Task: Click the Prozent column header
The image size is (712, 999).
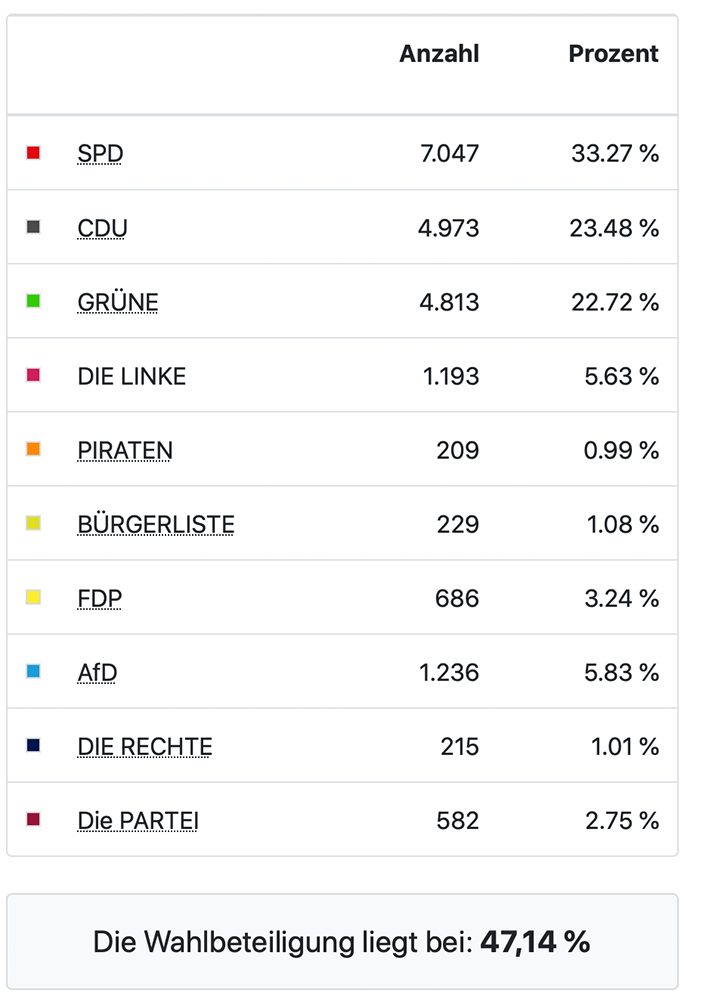Action: (x=613, y=54)
